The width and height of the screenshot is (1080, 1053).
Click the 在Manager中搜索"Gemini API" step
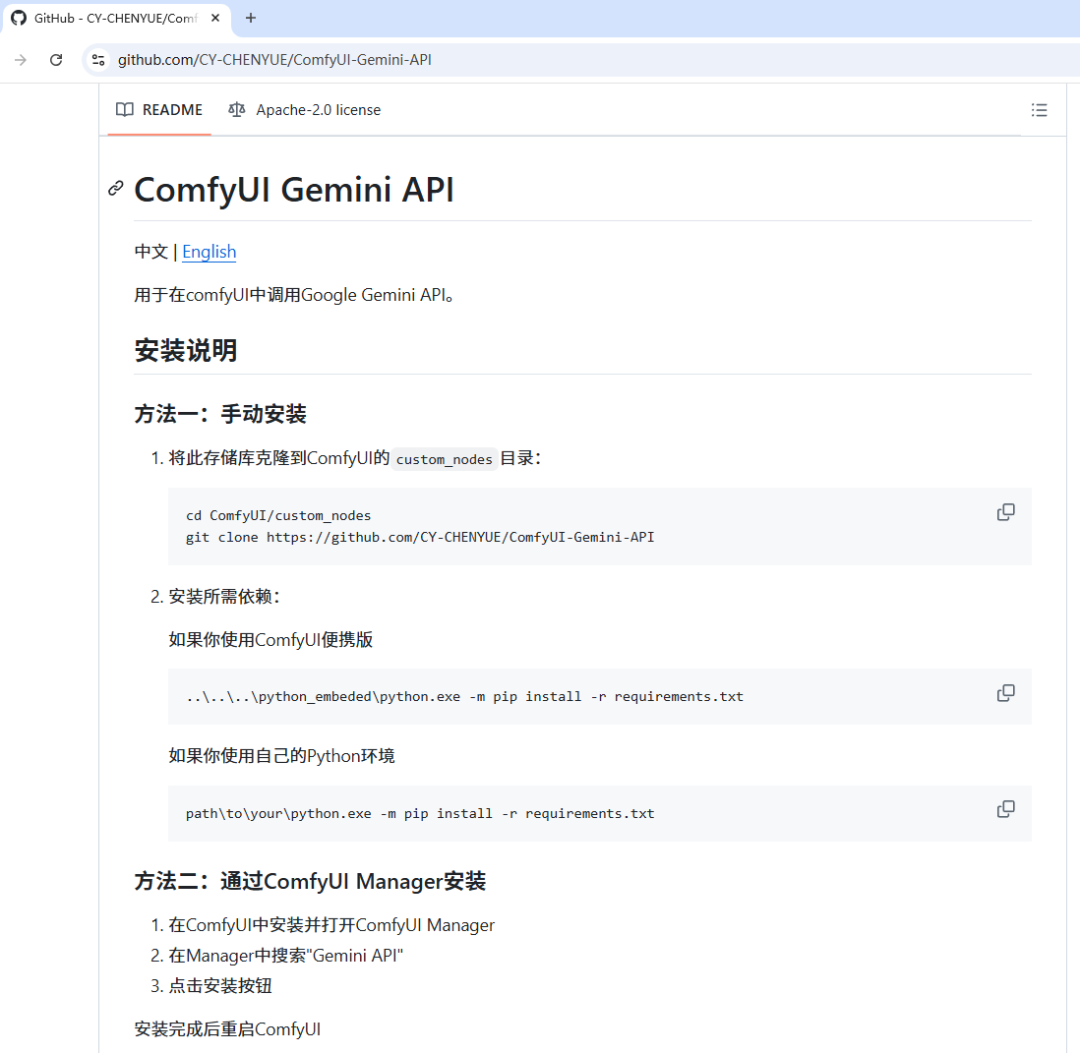pos(286,956)
